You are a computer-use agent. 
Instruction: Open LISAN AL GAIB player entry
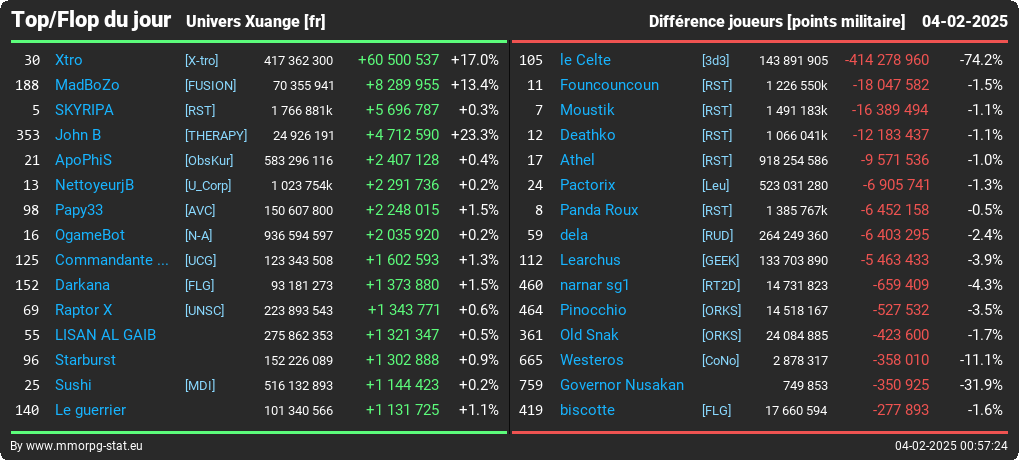105,335
